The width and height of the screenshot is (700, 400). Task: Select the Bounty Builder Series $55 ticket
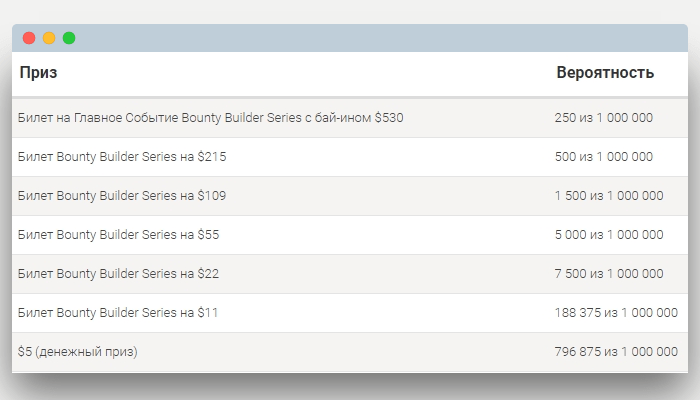[350, 235]
